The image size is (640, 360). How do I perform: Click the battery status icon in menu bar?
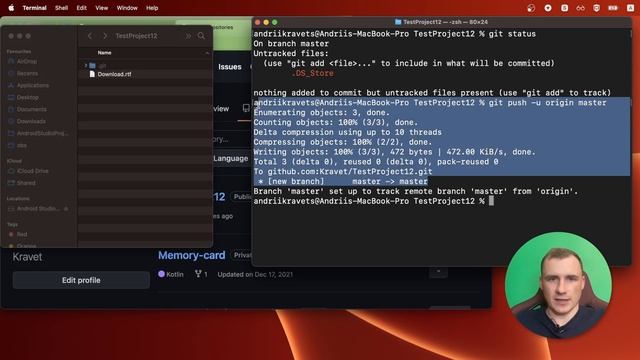(613, 8)
